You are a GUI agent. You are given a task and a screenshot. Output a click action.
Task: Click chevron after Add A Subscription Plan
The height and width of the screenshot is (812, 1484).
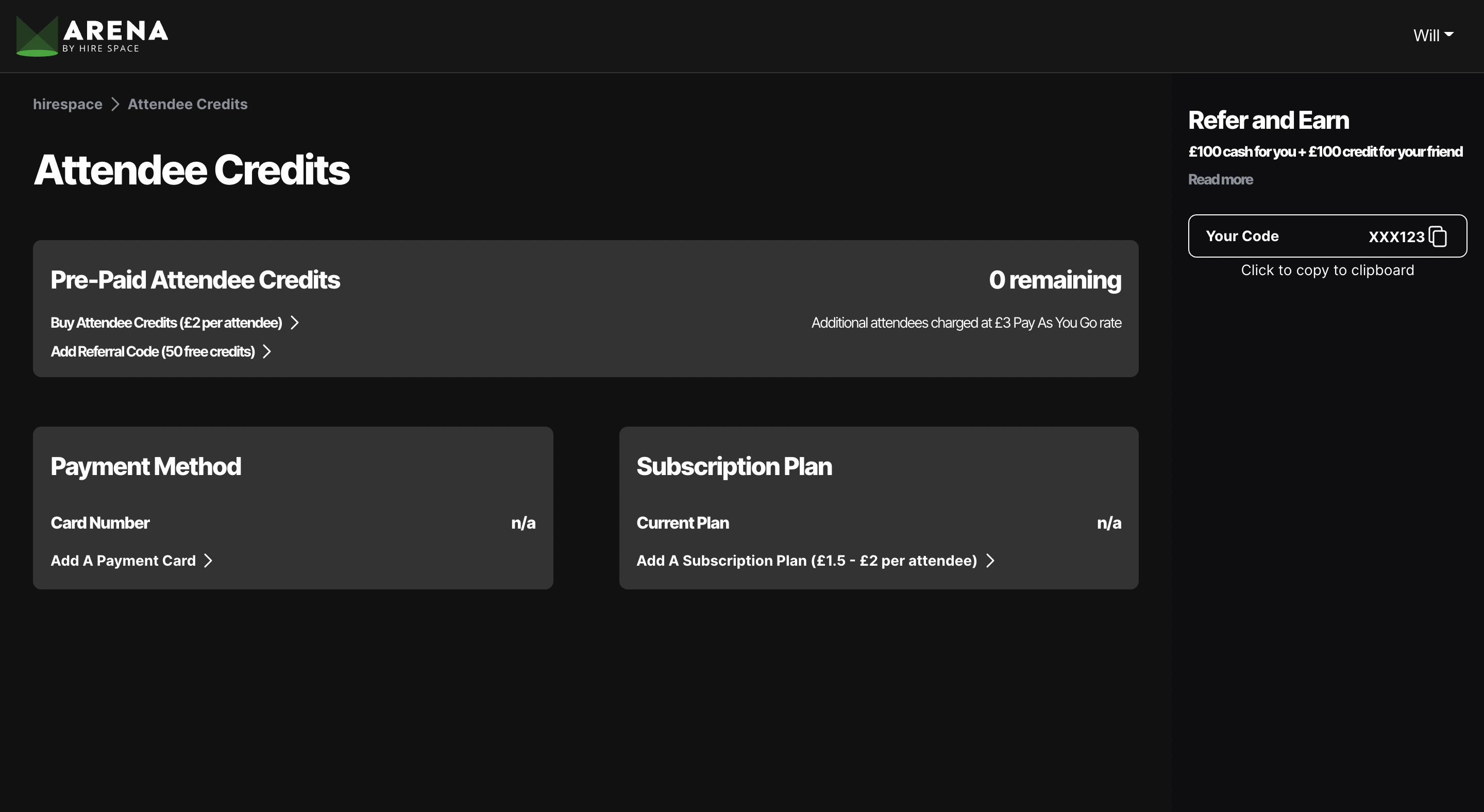(990, 561)
